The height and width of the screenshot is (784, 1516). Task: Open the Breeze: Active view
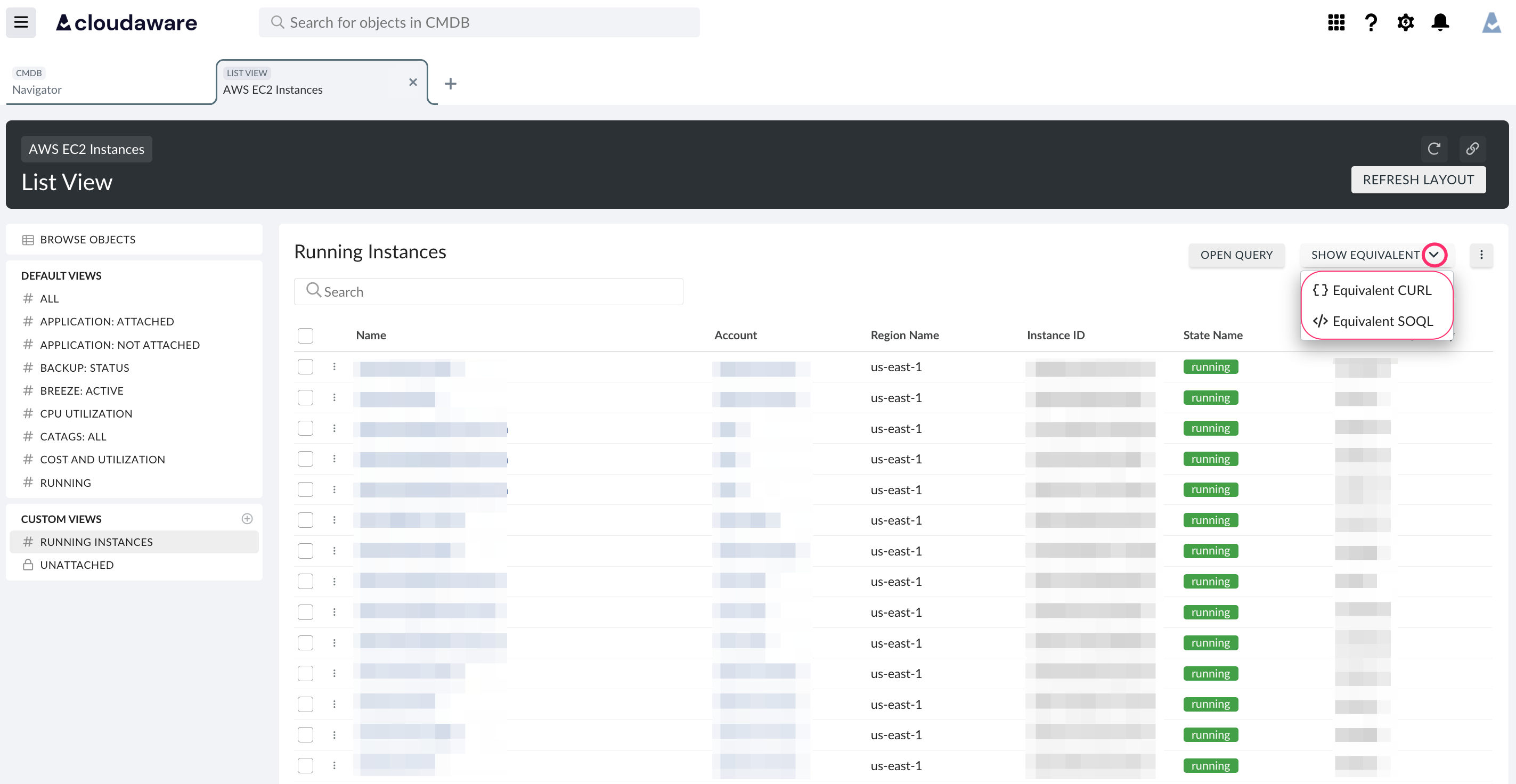[x=134, y=391]
